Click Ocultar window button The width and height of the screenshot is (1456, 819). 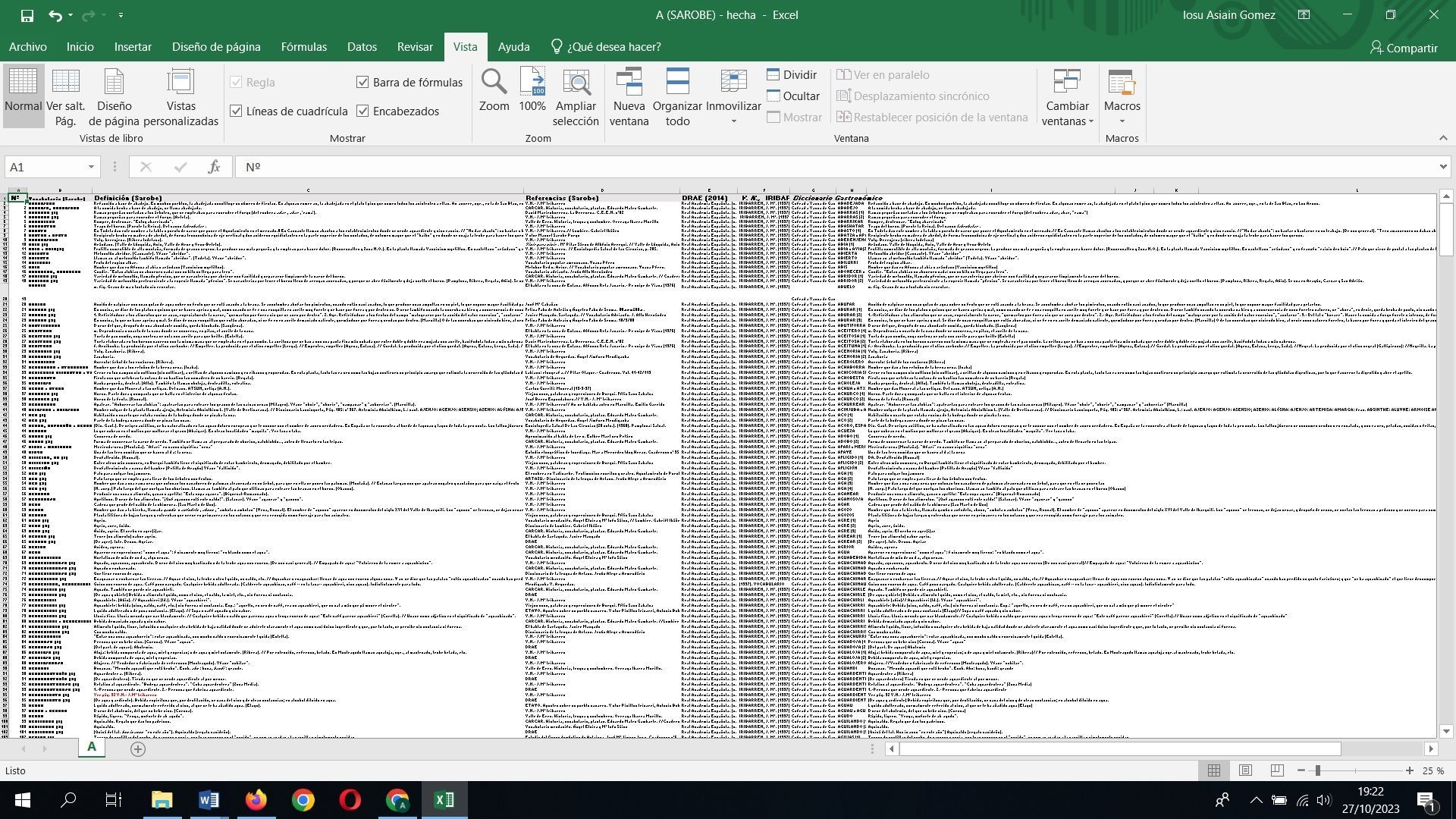point(793,96)
